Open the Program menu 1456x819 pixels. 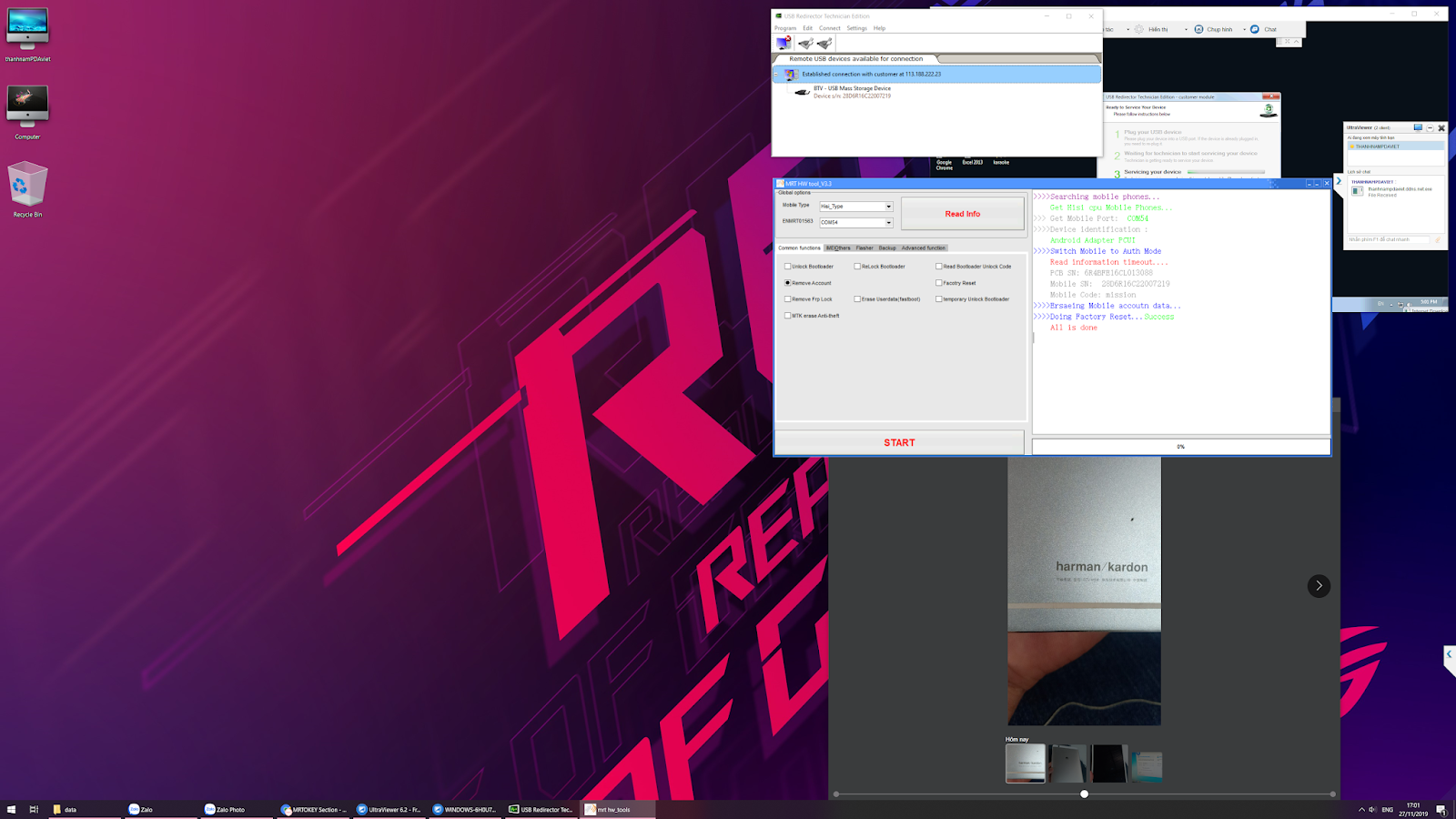tap(785, 28)
